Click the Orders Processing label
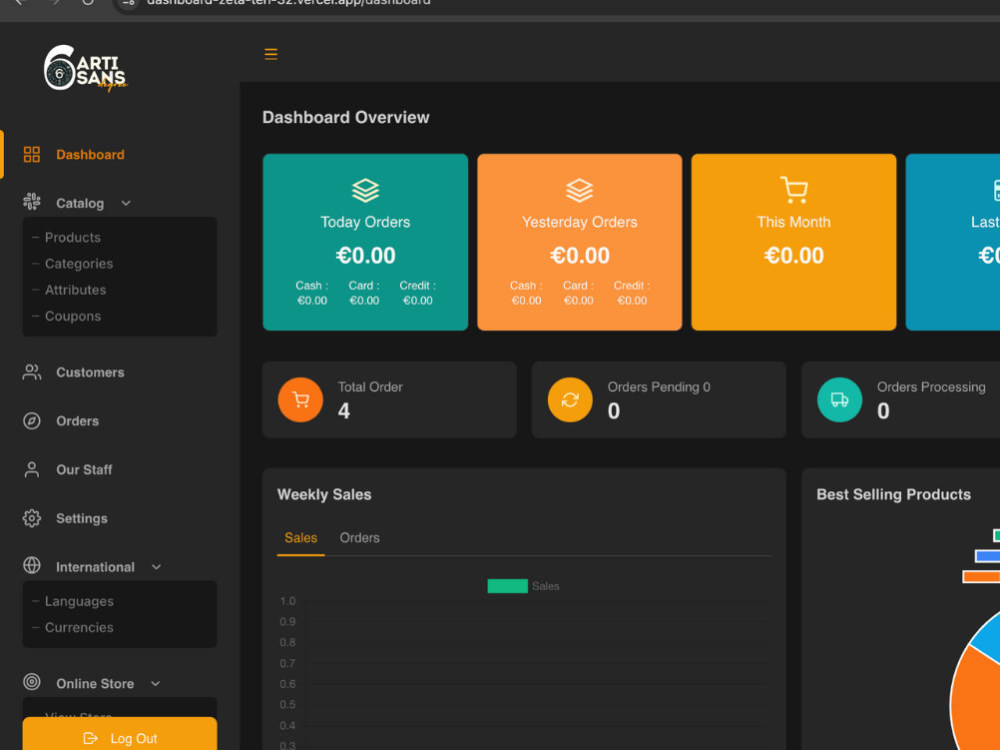 point(930,386)
